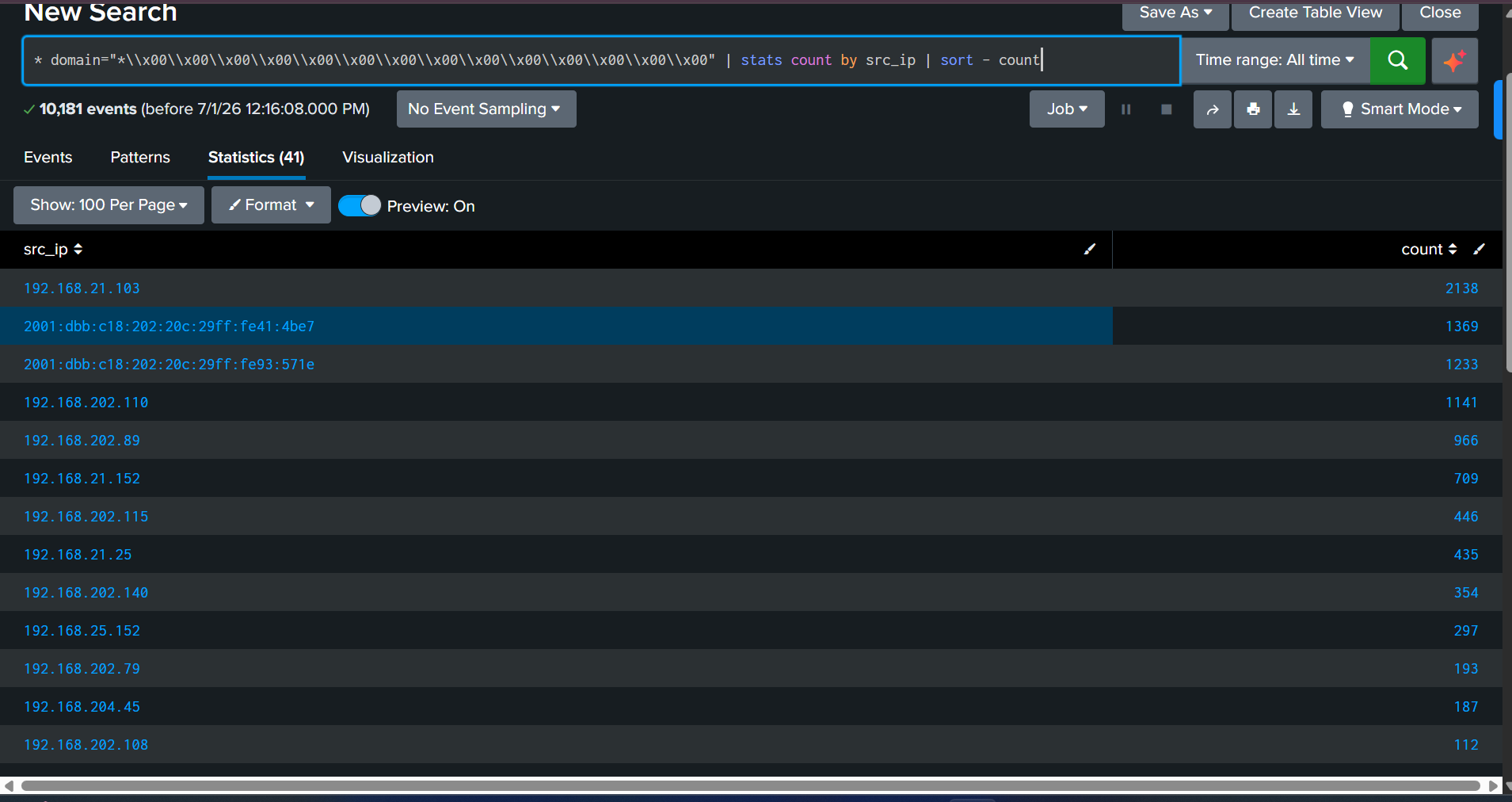This screenshot has height=802, width=1512.
Task: Export results with the download icon
Action: coord(1293,109)
